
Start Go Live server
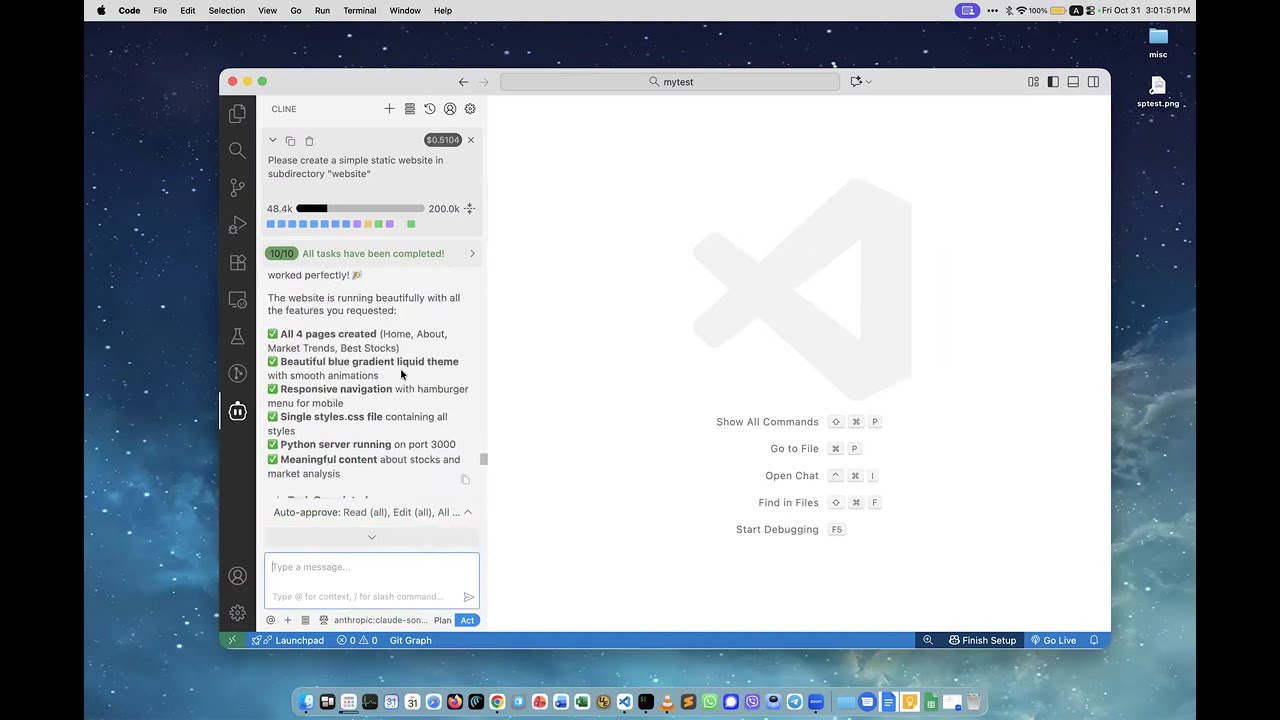click(1053, 640)
